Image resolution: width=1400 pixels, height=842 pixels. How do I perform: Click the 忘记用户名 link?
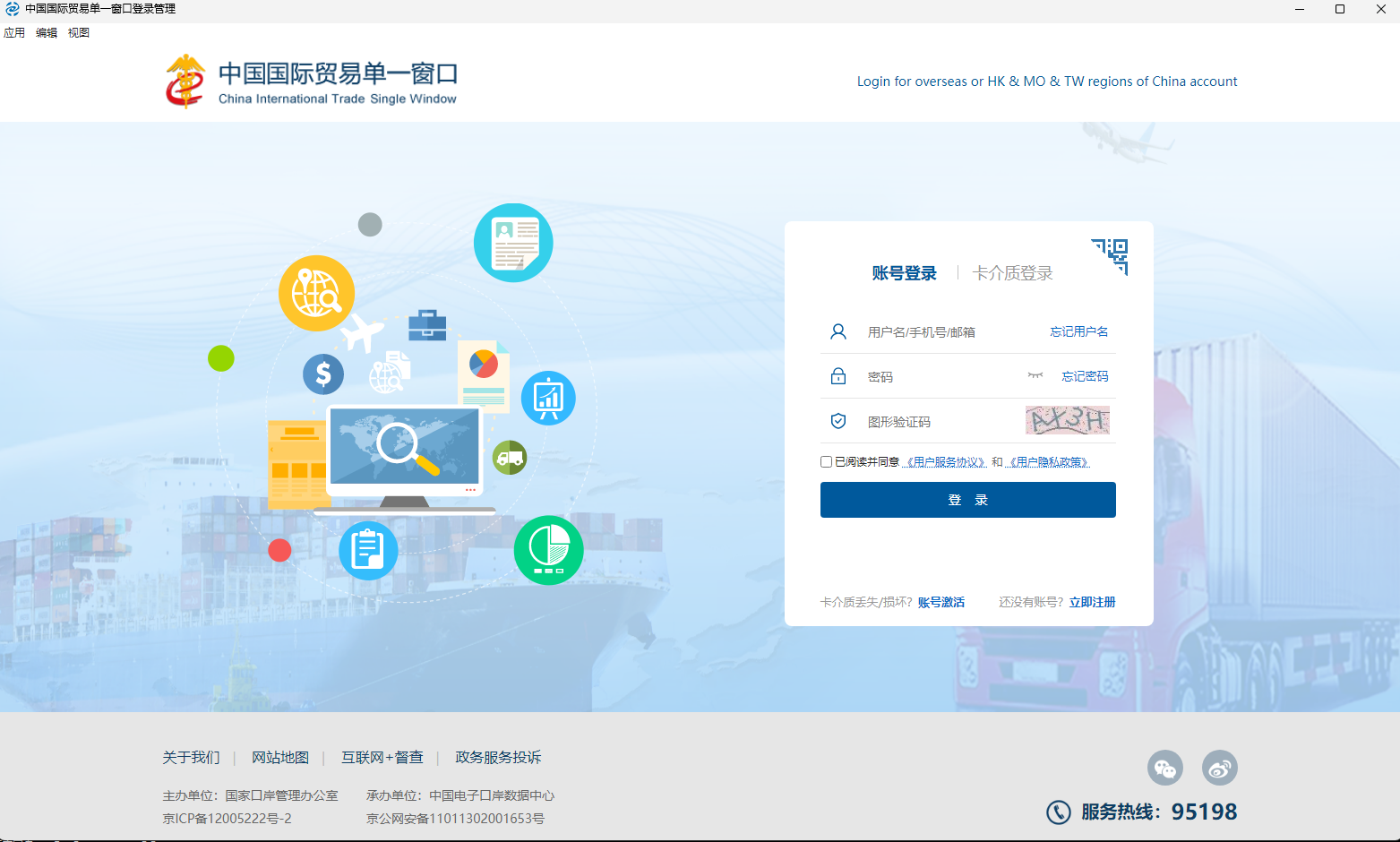tap(1078, 331)
